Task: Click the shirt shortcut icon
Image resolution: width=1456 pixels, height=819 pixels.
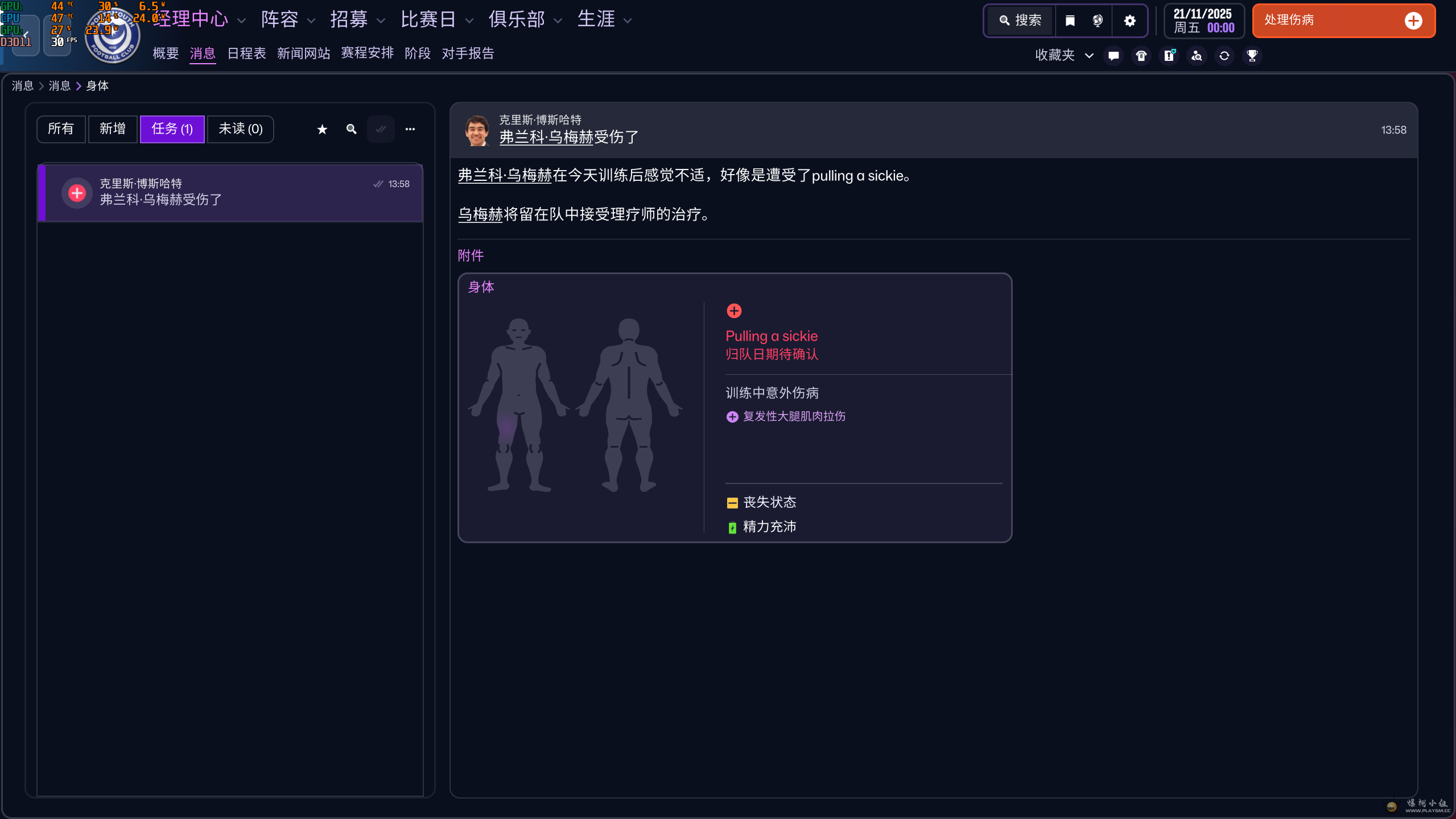Action: (1141, 55)
